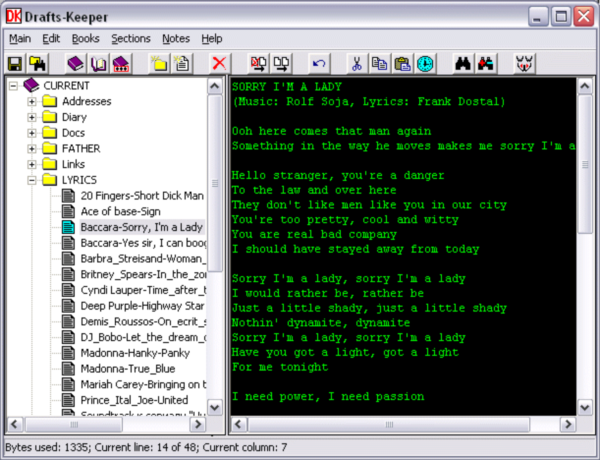Click the clipboard Paste icon
600x460 pixels.
click(402, 63)
